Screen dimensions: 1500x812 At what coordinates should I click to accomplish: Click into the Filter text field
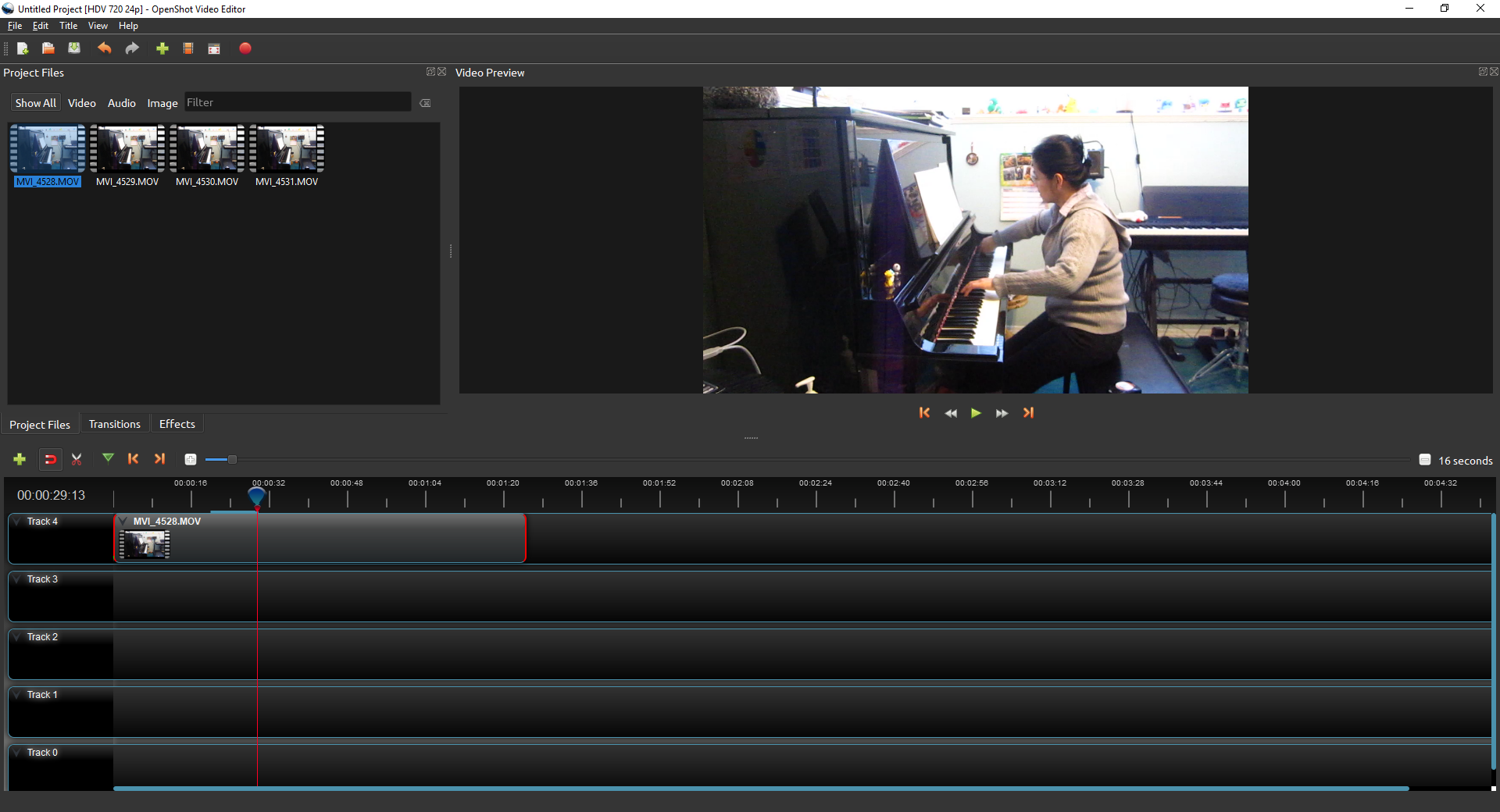tap(298, 102)
